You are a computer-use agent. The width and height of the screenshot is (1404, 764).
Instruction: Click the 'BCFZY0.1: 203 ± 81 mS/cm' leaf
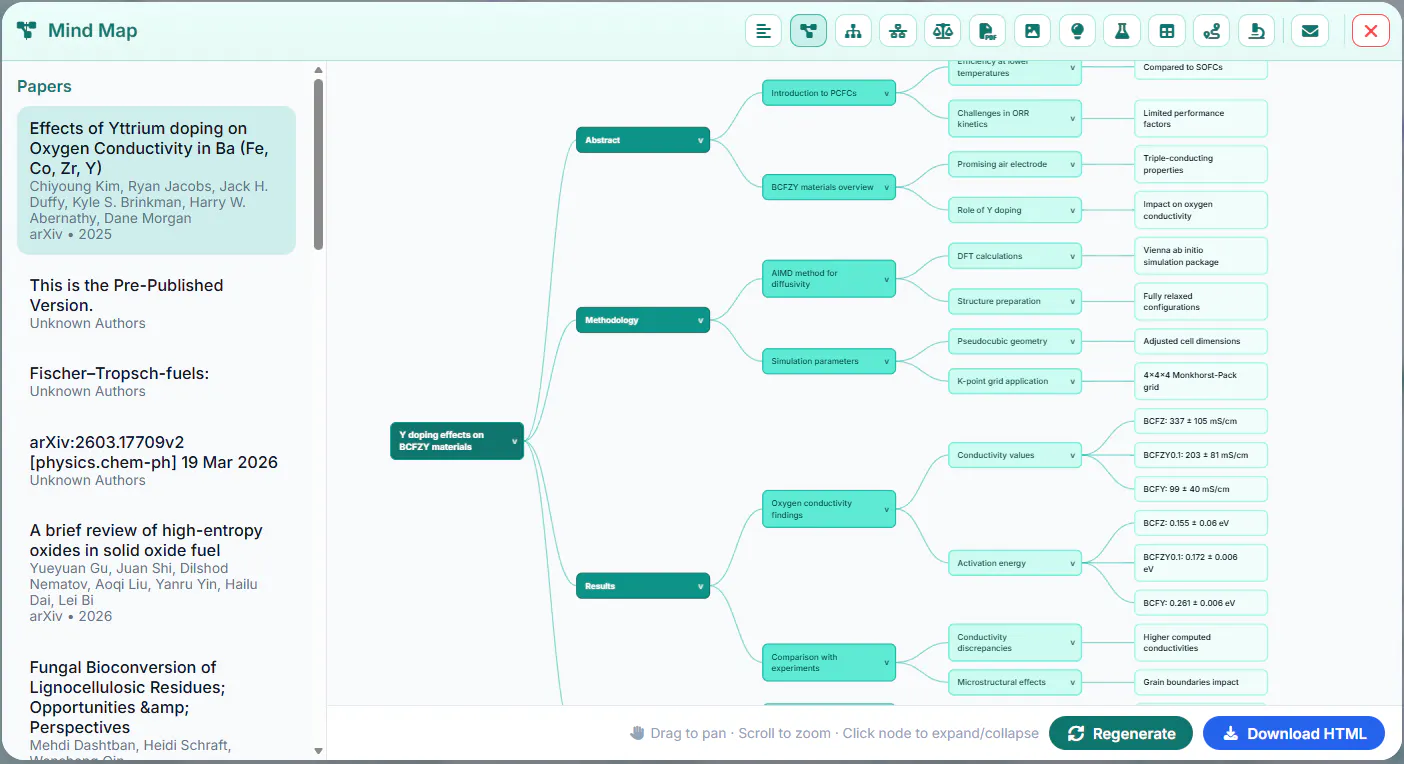pyautogui.click(x=1200, y=455)
